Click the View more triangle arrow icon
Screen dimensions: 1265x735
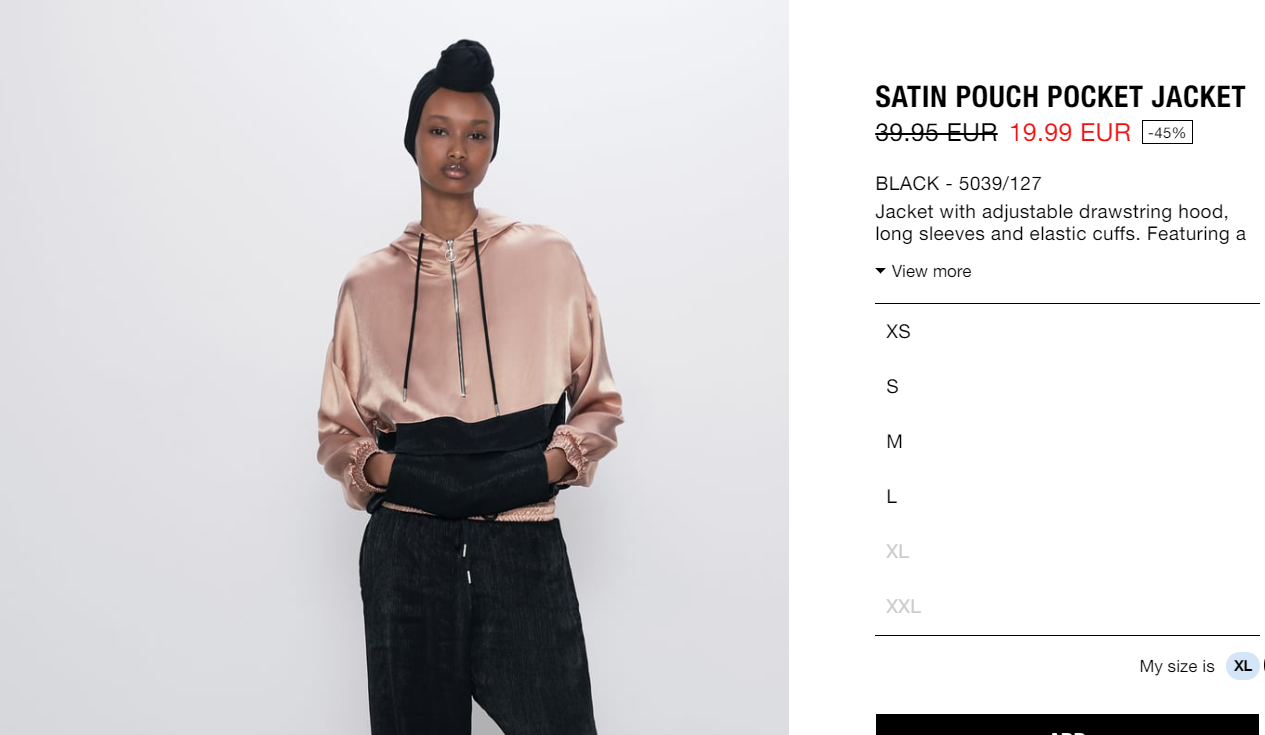880,271
